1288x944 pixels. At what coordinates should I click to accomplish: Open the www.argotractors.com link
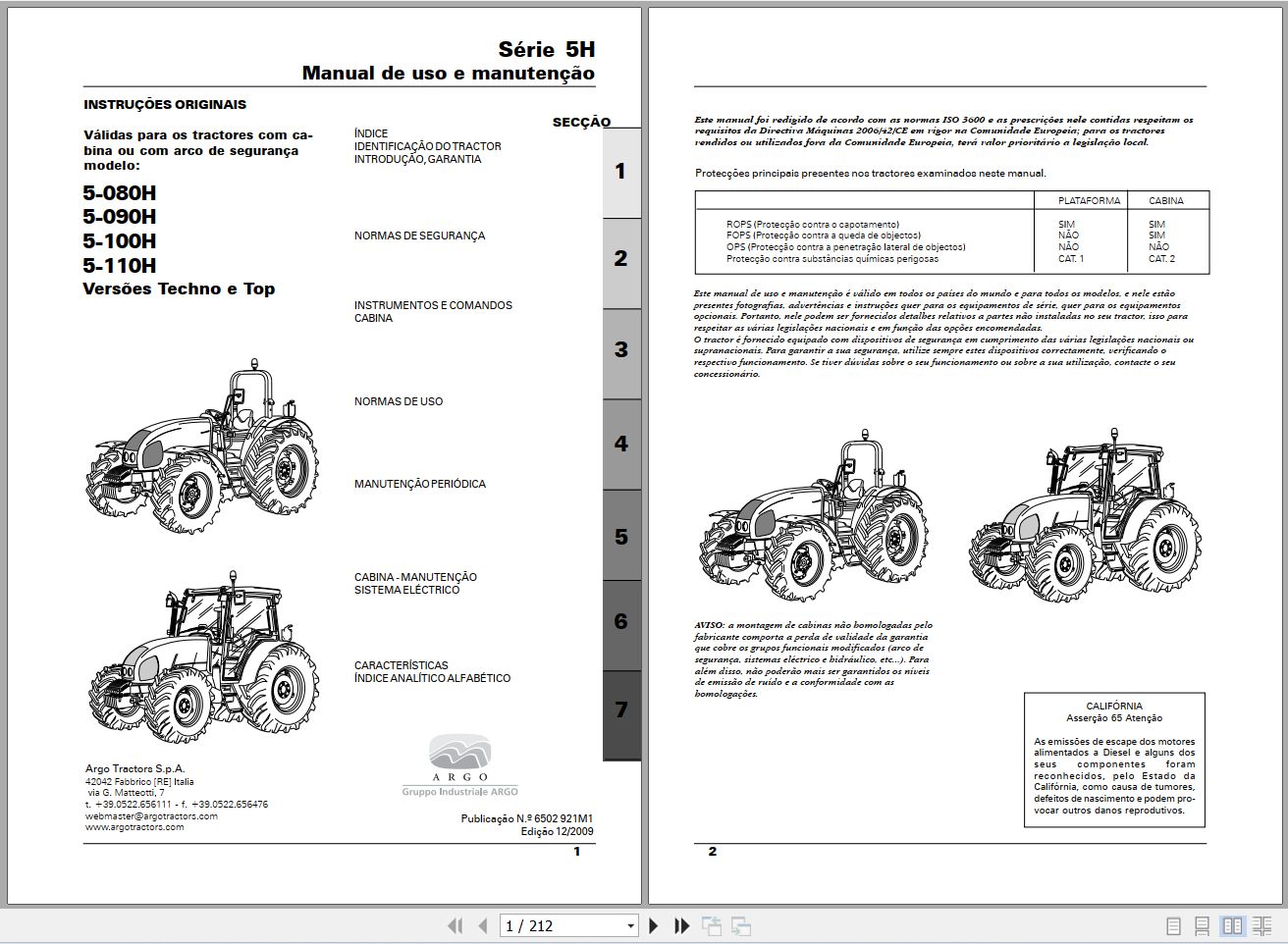[x=134, y=827]
